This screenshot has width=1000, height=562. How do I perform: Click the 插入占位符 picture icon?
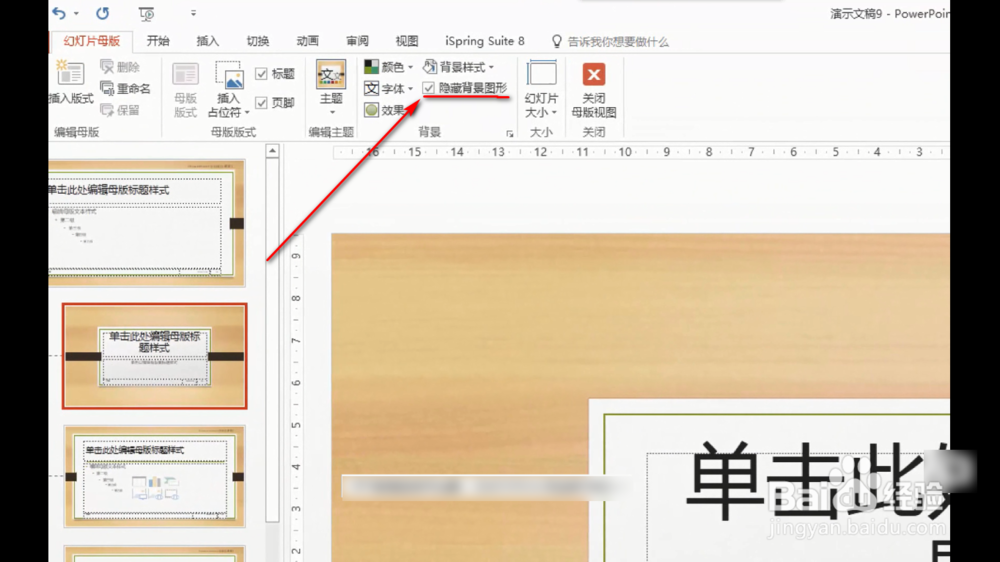228,75
